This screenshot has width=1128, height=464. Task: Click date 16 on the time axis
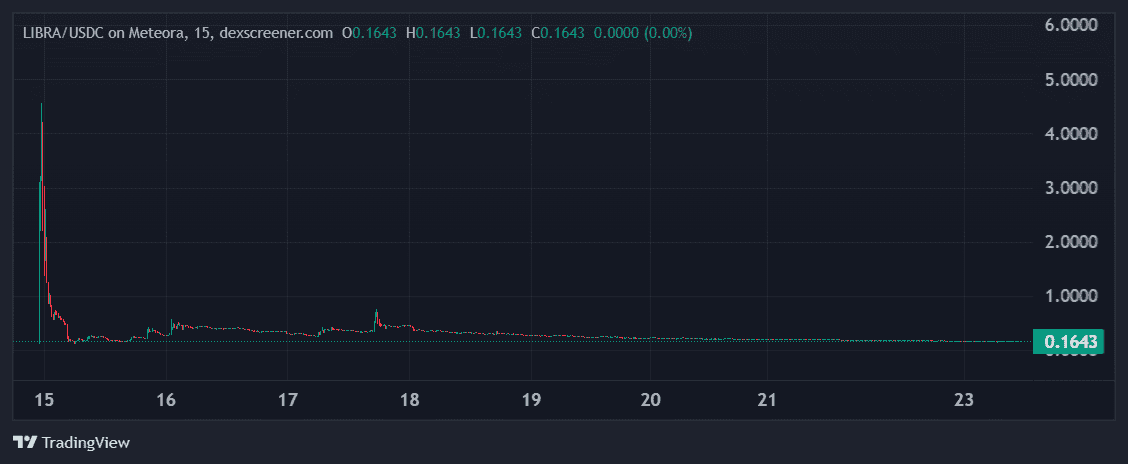(x=166, y=401)
